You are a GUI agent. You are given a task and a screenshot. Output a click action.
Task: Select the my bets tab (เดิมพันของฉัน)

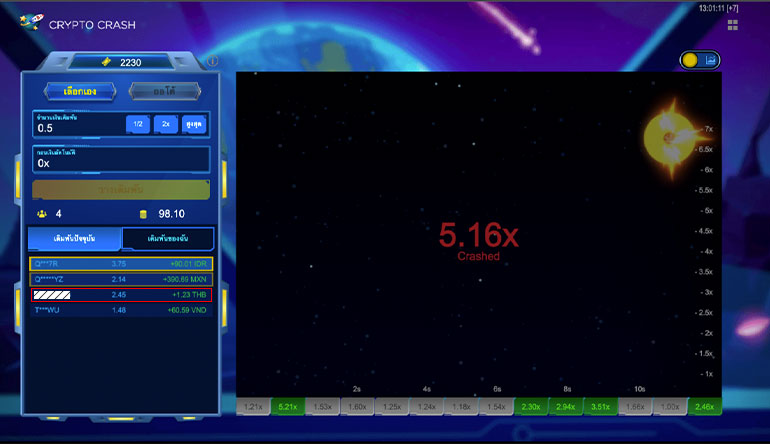pyautogui.click(x=167, y=239)
